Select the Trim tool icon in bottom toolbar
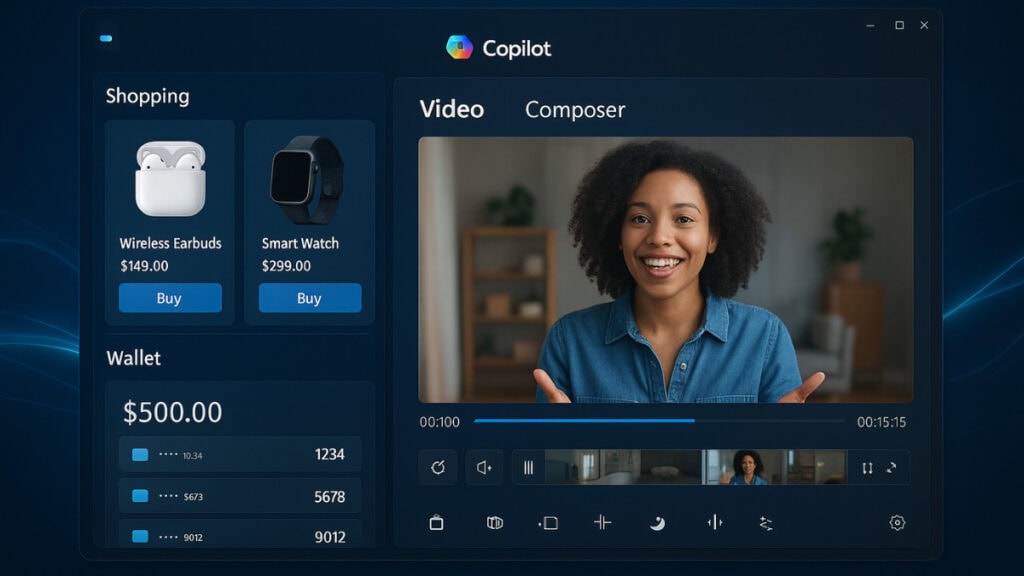 click(x=600, y=522)
